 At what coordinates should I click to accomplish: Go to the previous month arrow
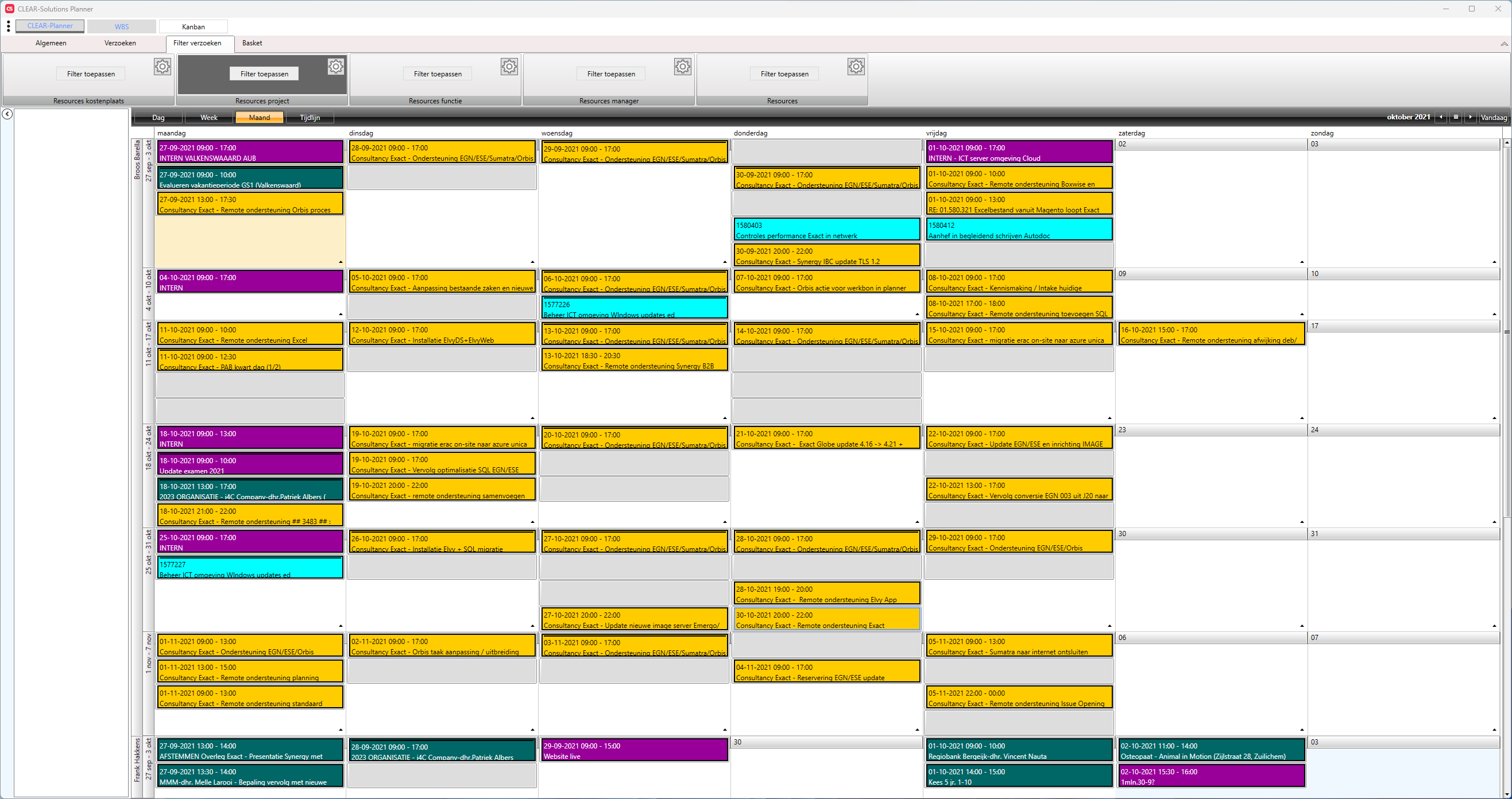click(x=1441, y=117)
